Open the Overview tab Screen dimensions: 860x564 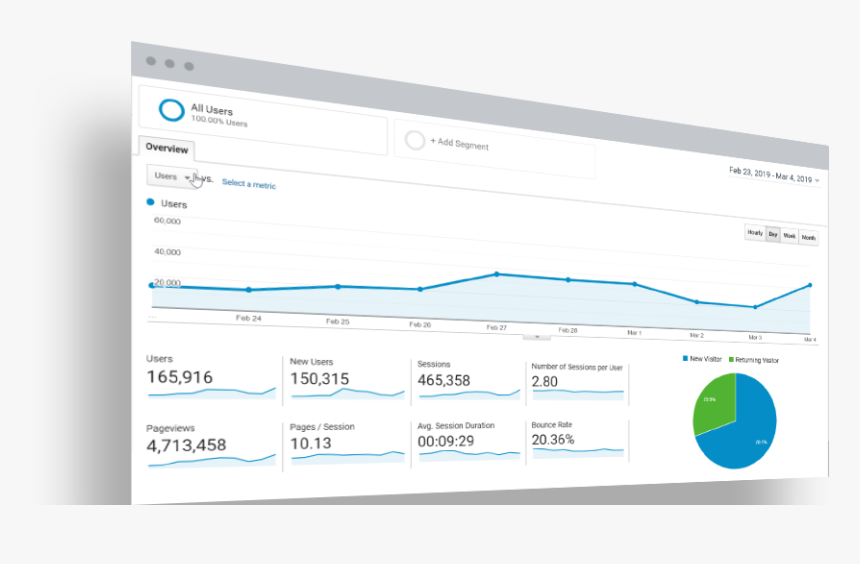(166, 148)
